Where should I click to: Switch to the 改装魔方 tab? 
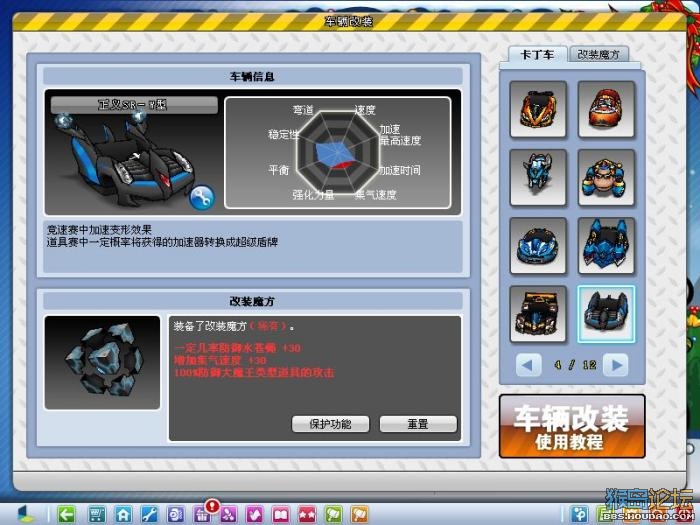click(x=599, y=54)
